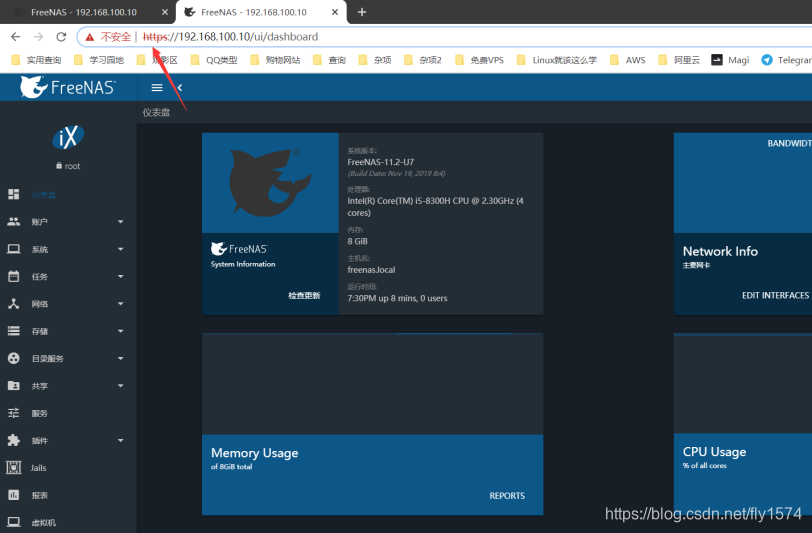Screen dimensions: 812x533
Task: Click the Sharing folder icon
Action: [13, 385]
